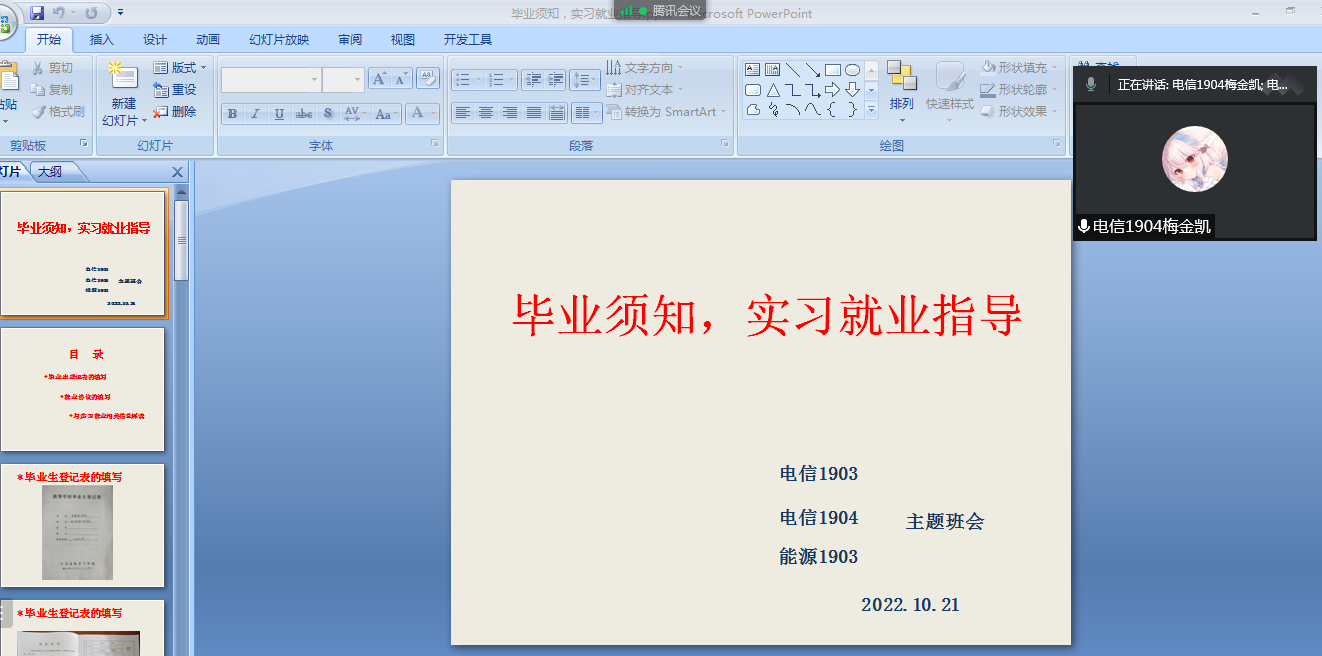The image size is (1322, 656).
Task: Click the Arrange (排列) icon
Action: (x=901, y=78)
